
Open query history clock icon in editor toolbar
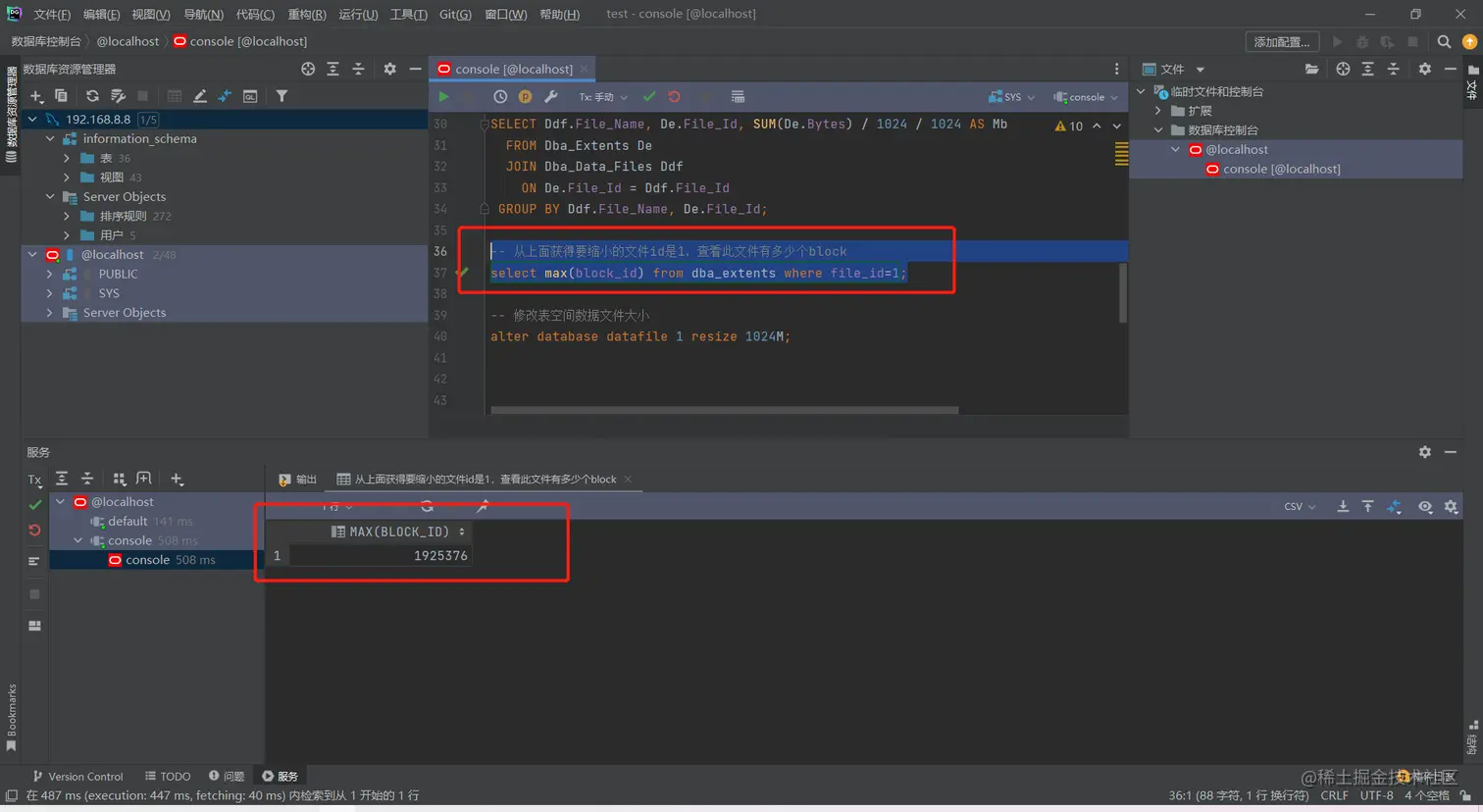click(500, 97)
